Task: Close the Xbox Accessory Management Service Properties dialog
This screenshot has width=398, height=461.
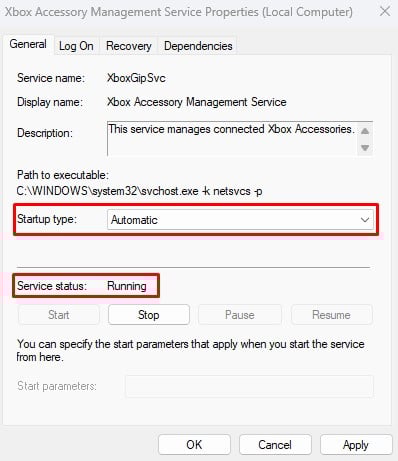Action: coord(385,12)
